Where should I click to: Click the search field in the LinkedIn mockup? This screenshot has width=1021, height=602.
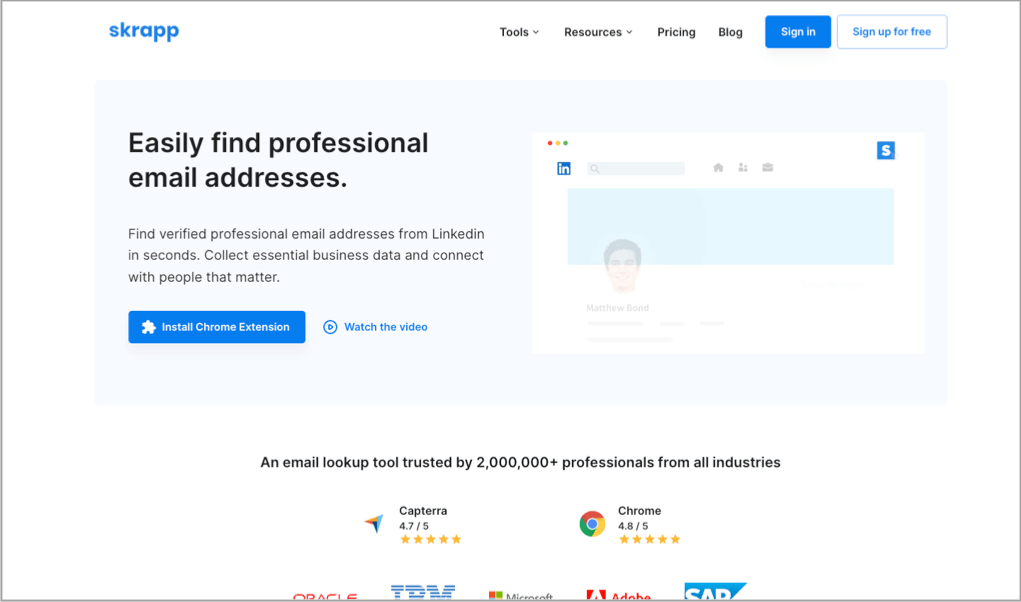click(x=636, y=169)
